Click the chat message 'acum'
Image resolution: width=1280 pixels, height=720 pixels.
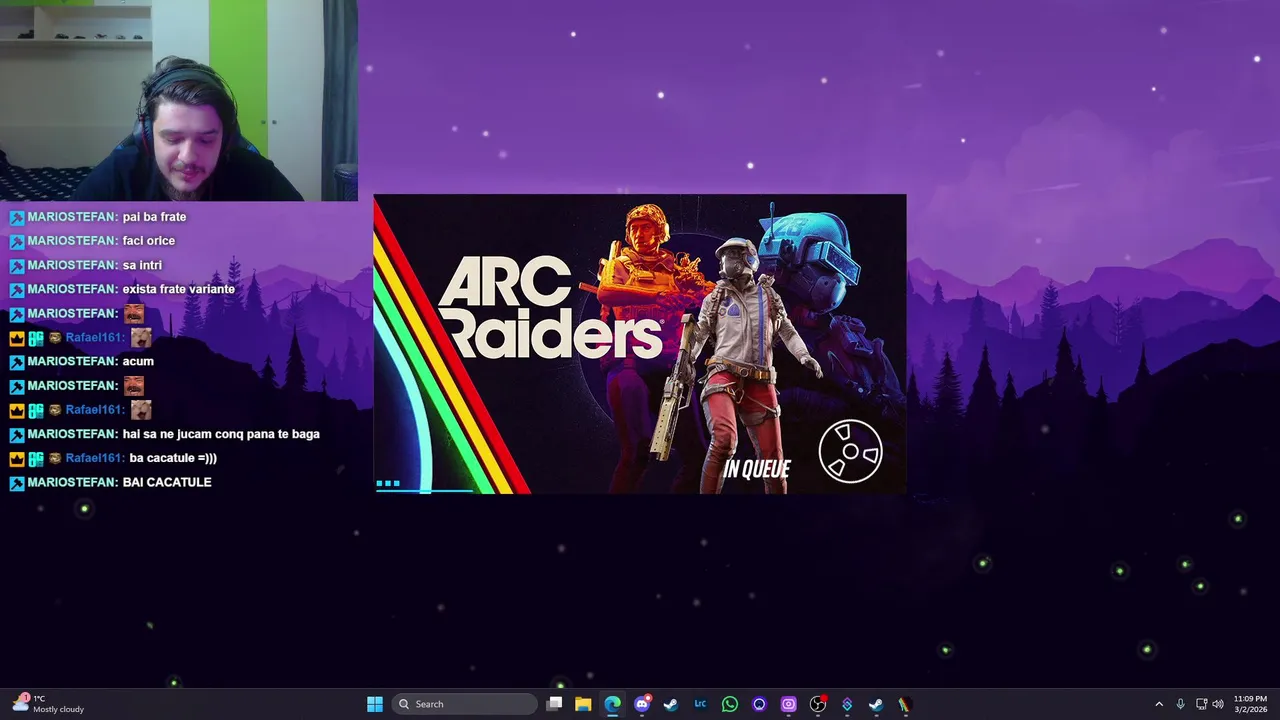tap(138, 361)
